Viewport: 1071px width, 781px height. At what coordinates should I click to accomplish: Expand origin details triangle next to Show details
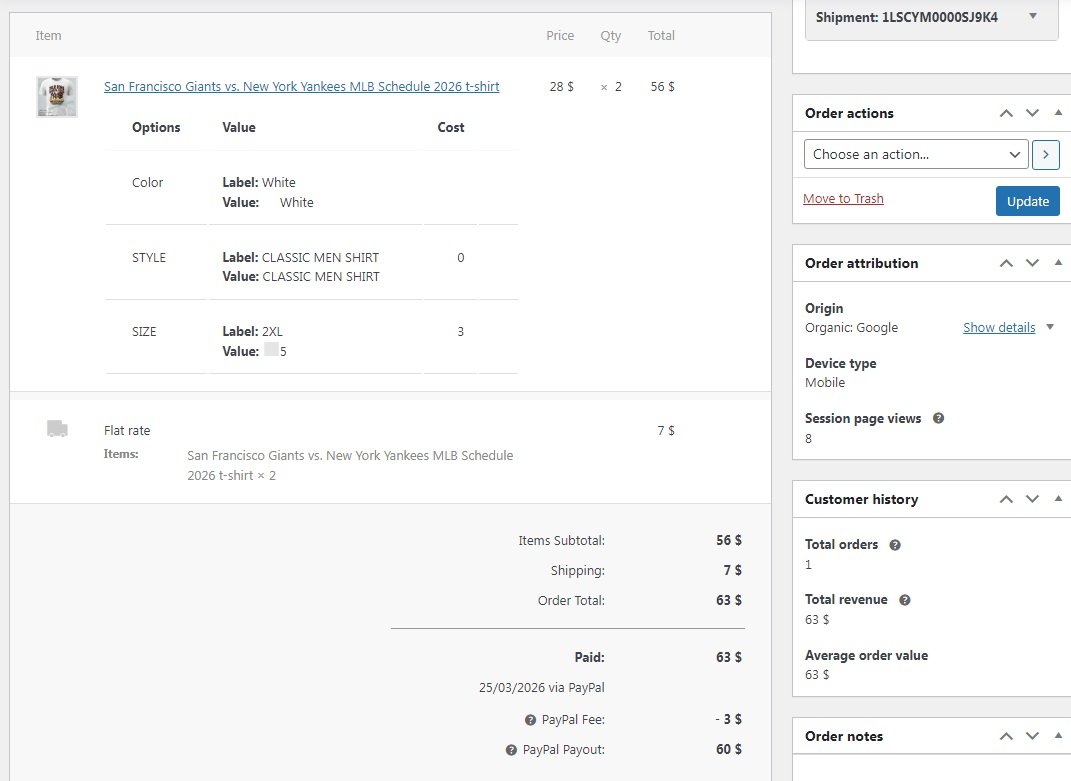pyautogui.click(x=1050, y=327)
